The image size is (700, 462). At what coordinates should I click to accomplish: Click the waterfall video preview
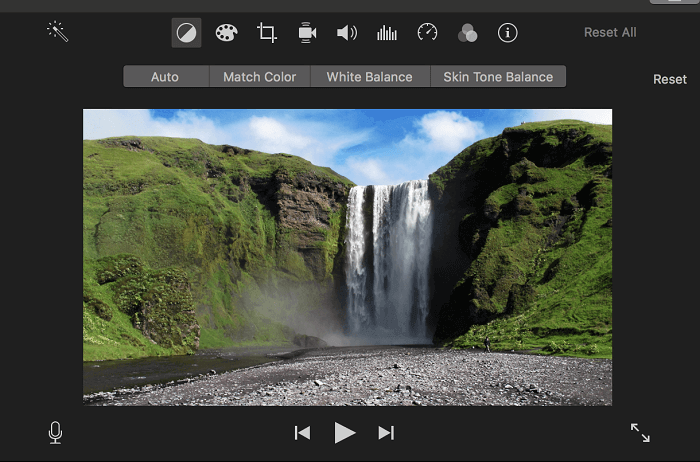pos(347,257)
